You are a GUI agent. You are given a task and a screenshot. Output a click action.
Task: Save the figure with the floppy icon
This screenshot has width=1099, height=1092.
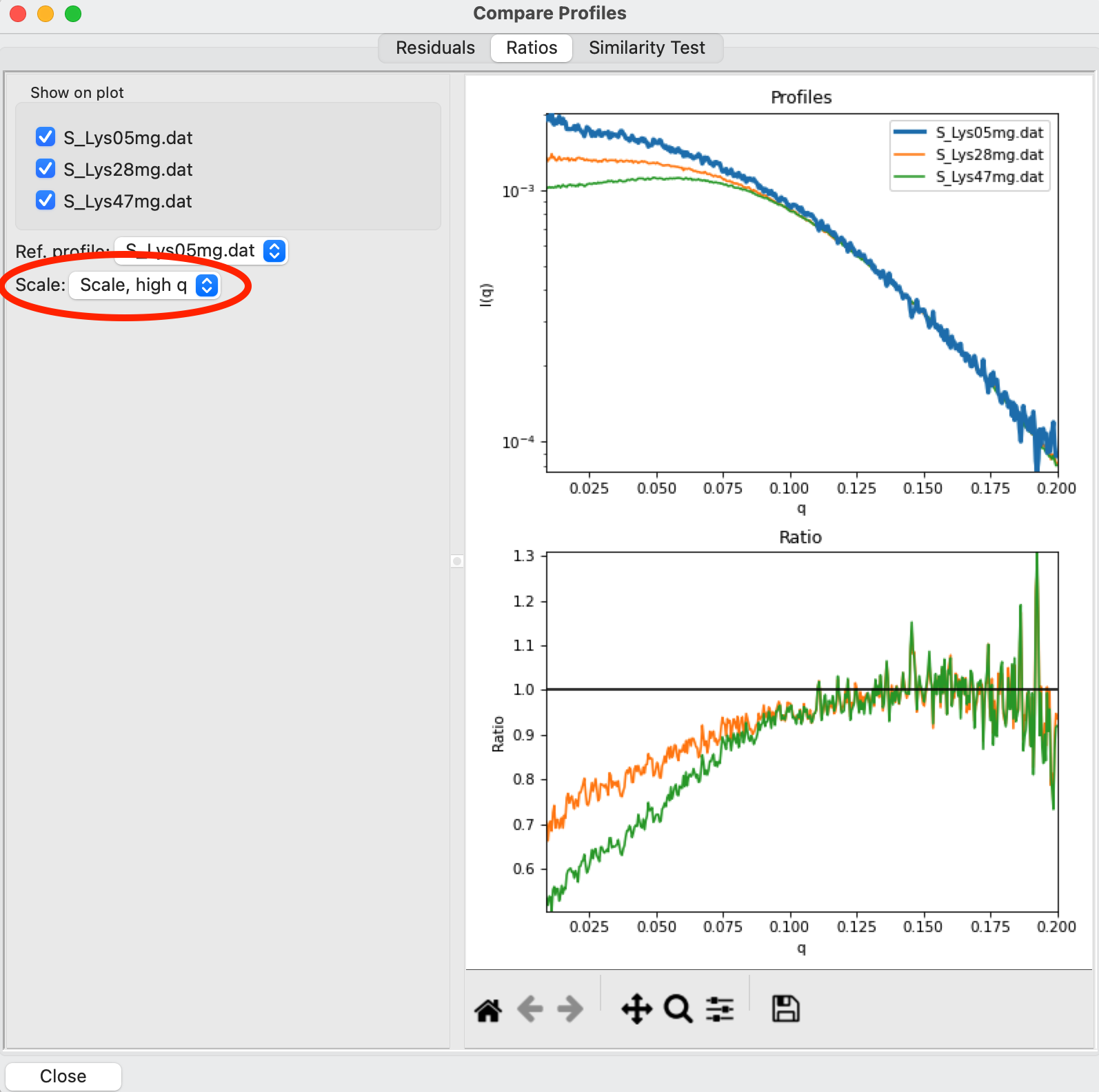click(785, 1009)
